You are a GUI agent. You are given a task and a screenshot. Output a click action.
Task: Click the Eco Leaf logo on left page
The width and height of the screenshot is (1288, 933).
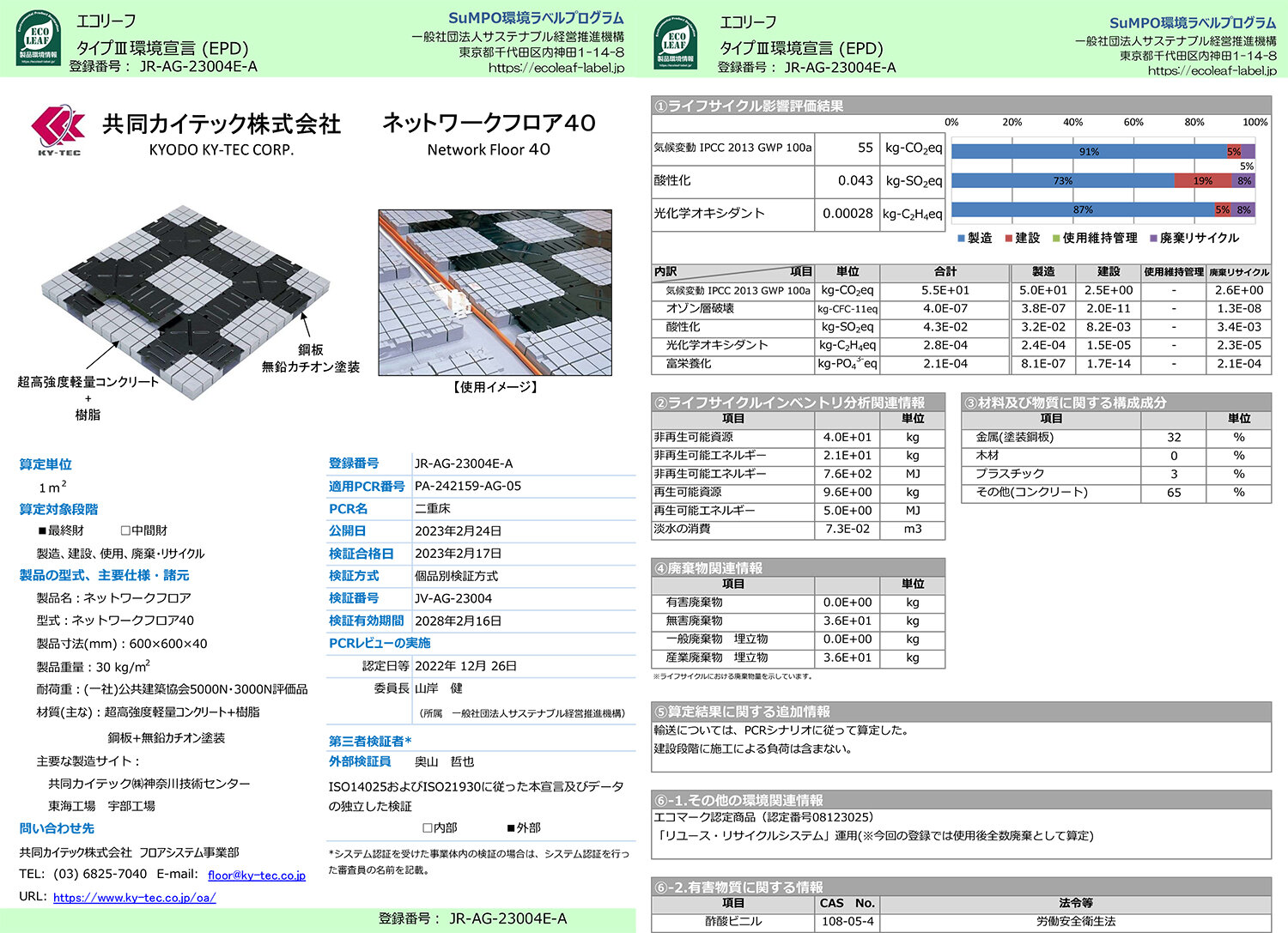(37, 37)
